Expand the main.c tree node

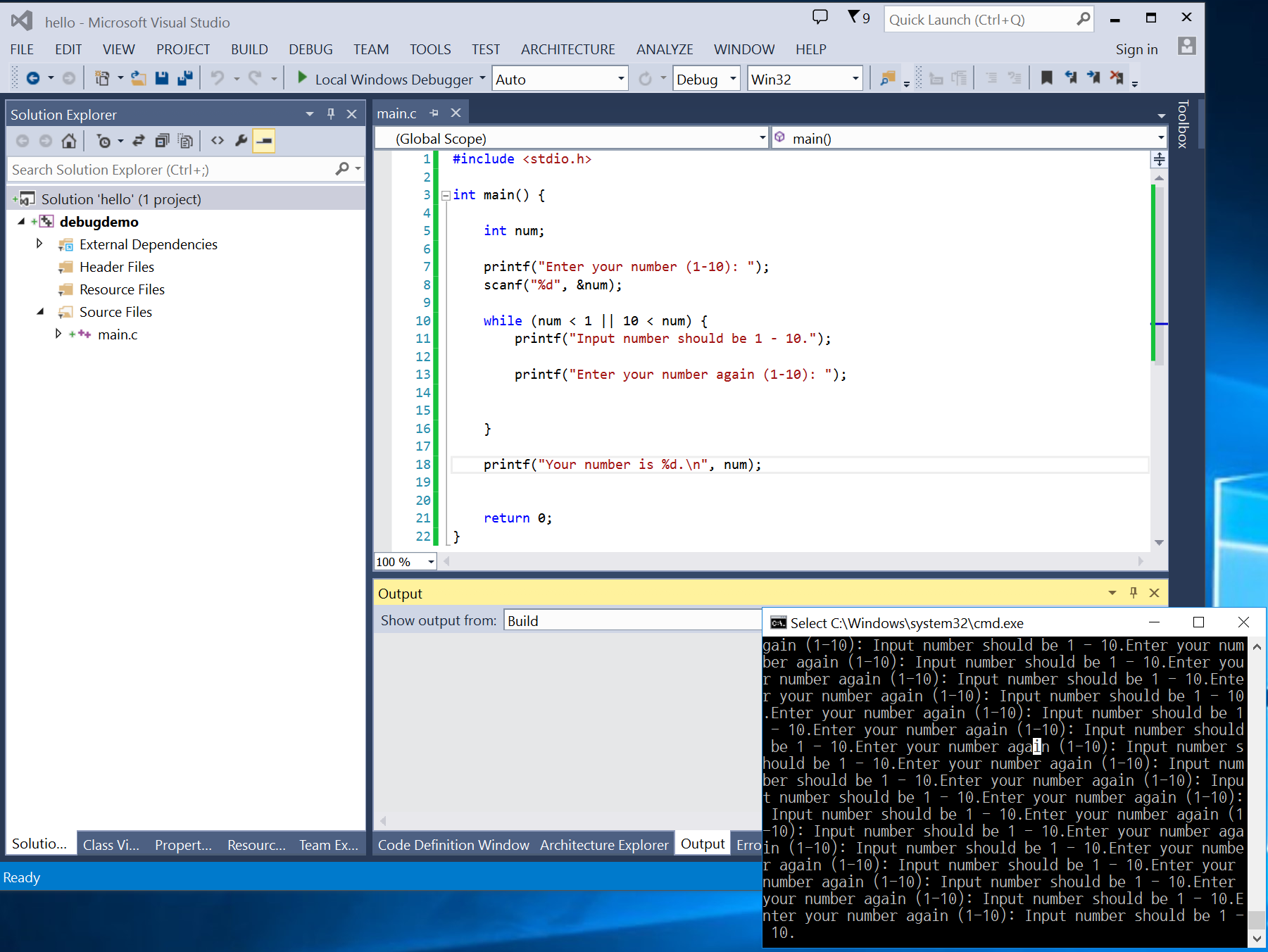(58, 334)
